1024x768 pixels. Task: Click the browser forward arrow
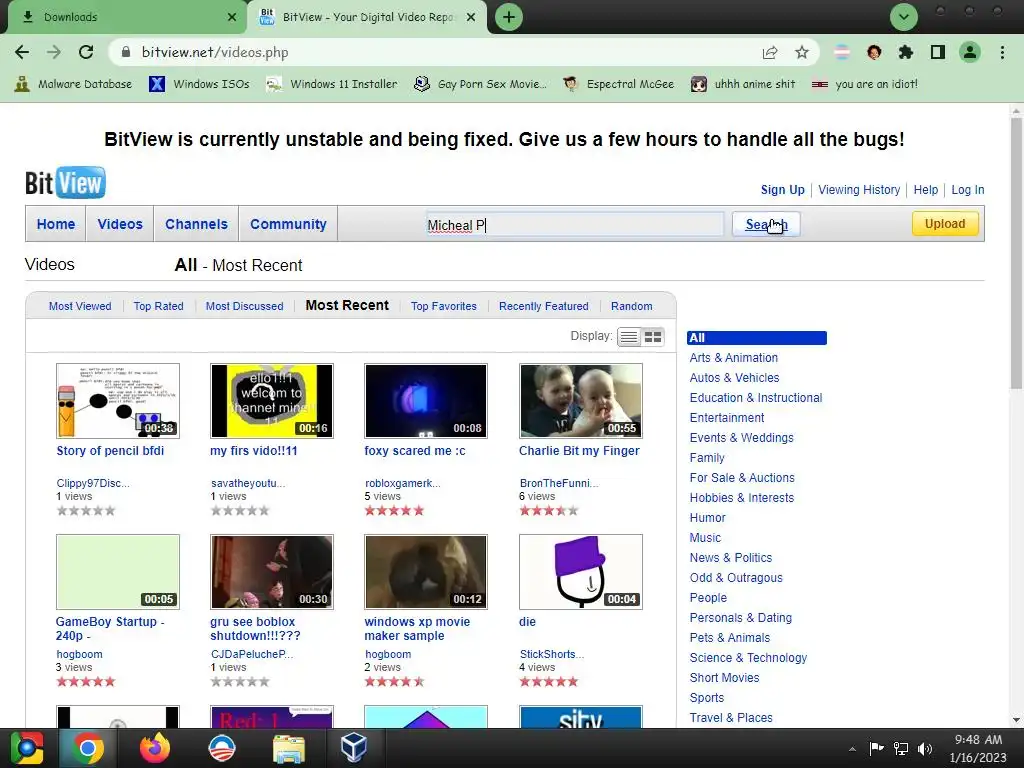tap(54, 52)
